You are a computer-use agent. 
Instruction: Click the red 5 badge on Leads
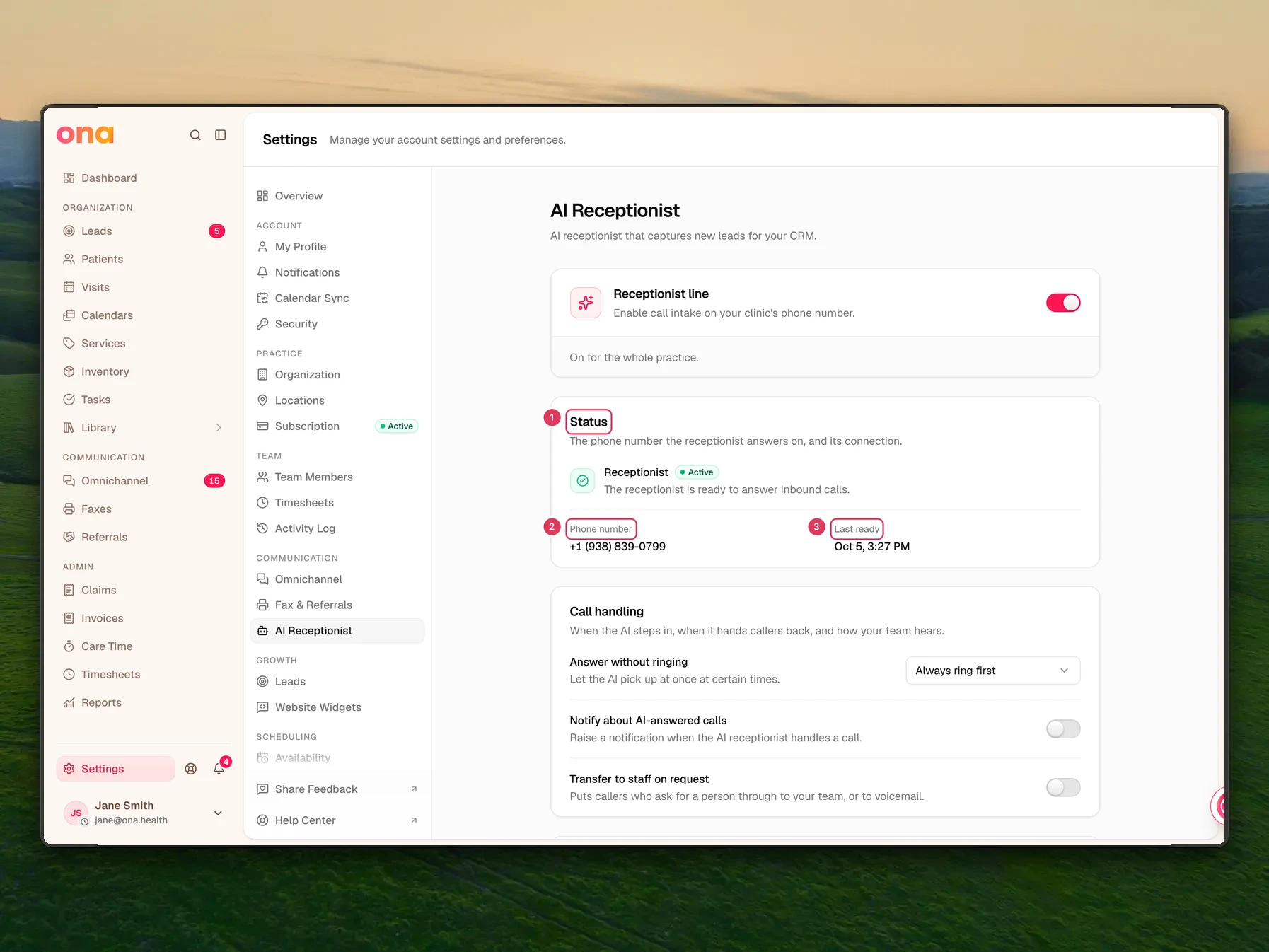tap(217, 231)
